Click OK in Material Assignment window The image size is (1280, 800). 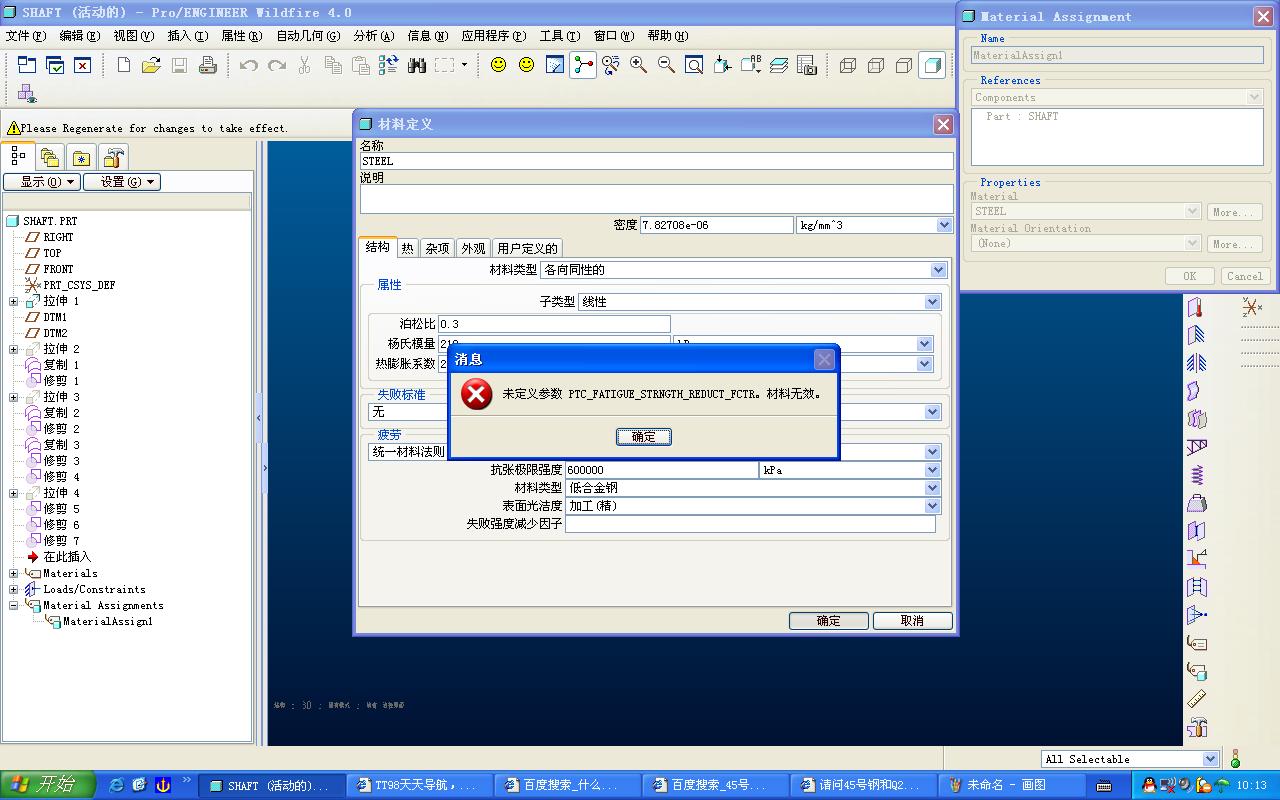[1189, 276]
